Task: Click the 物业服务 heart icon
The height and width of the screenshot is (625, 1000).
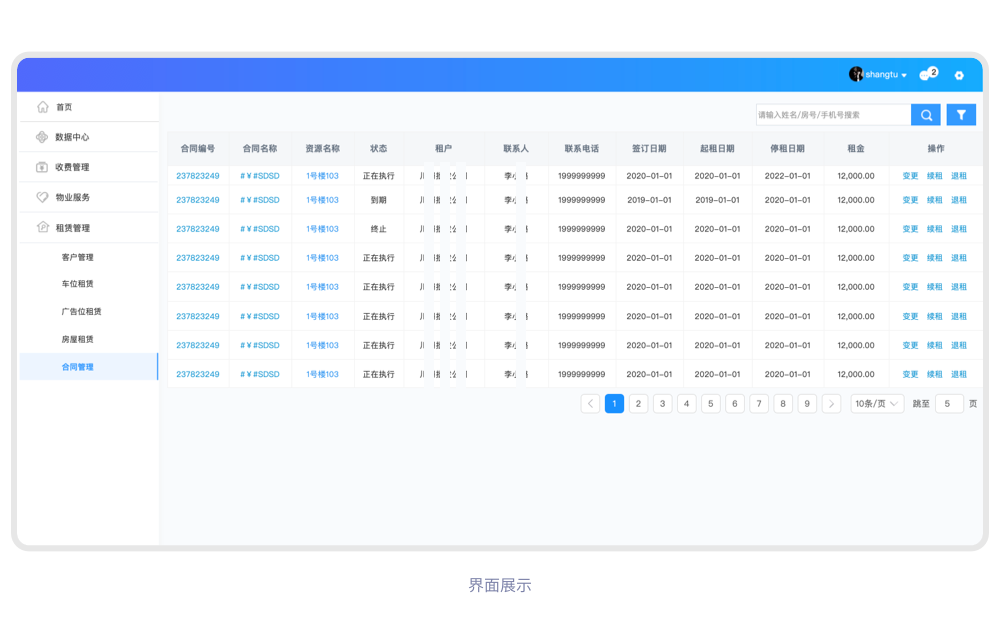Action: 42,197
